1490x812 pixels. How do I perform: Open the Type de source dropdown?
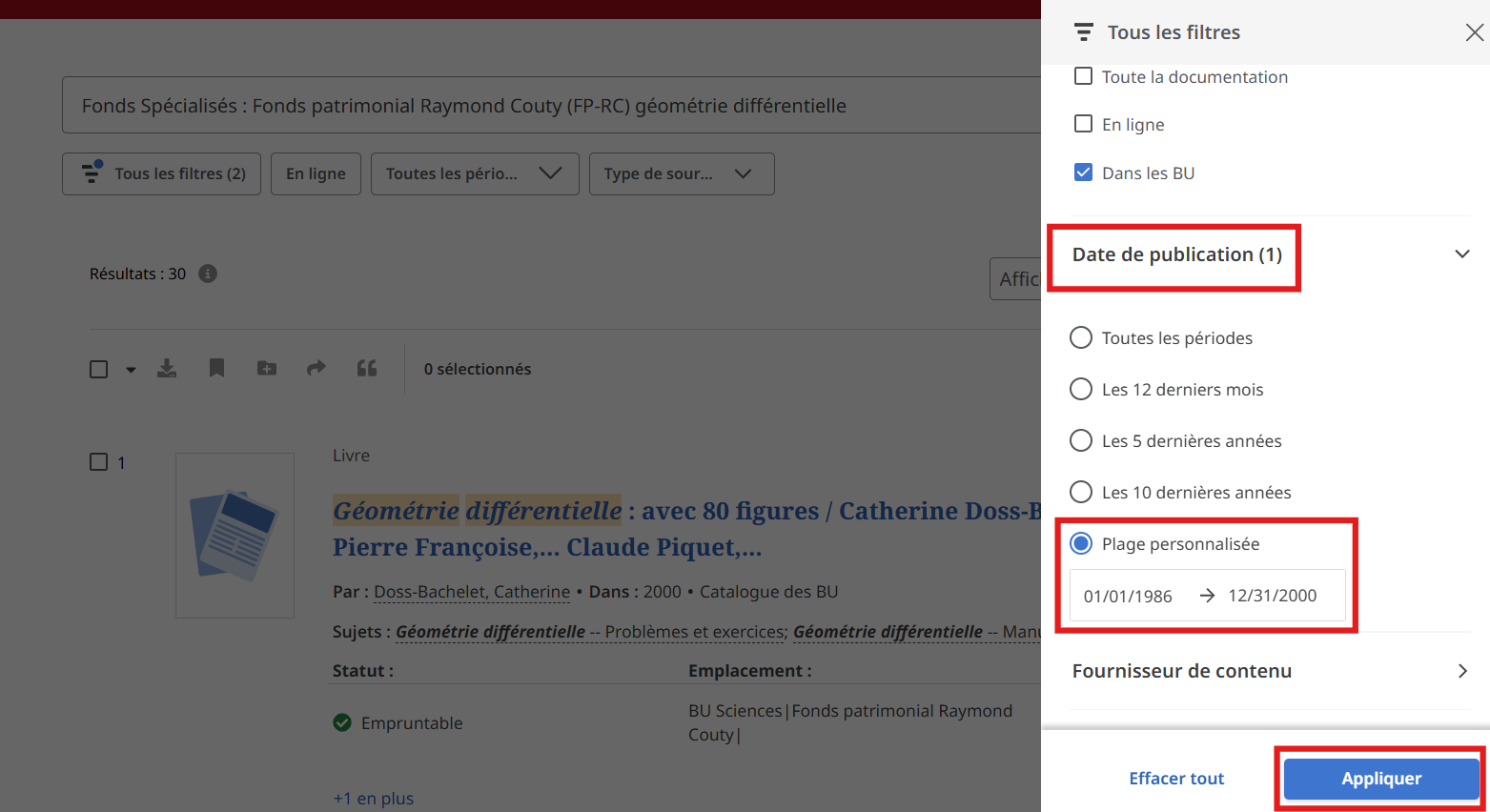[x=682, y=173]
